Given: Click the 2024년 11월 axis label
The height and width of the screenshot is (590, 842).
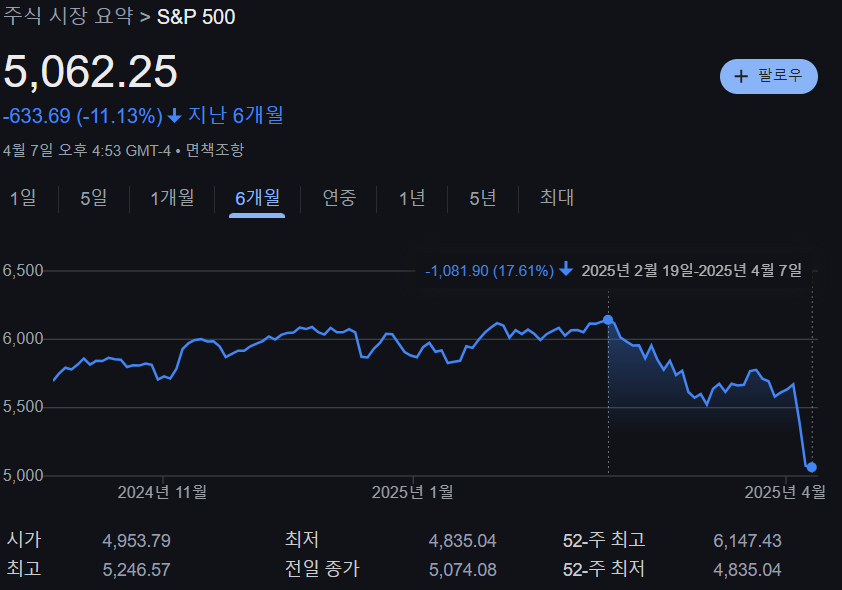Looking at the screenshot, I should click(x=162, y=492).
